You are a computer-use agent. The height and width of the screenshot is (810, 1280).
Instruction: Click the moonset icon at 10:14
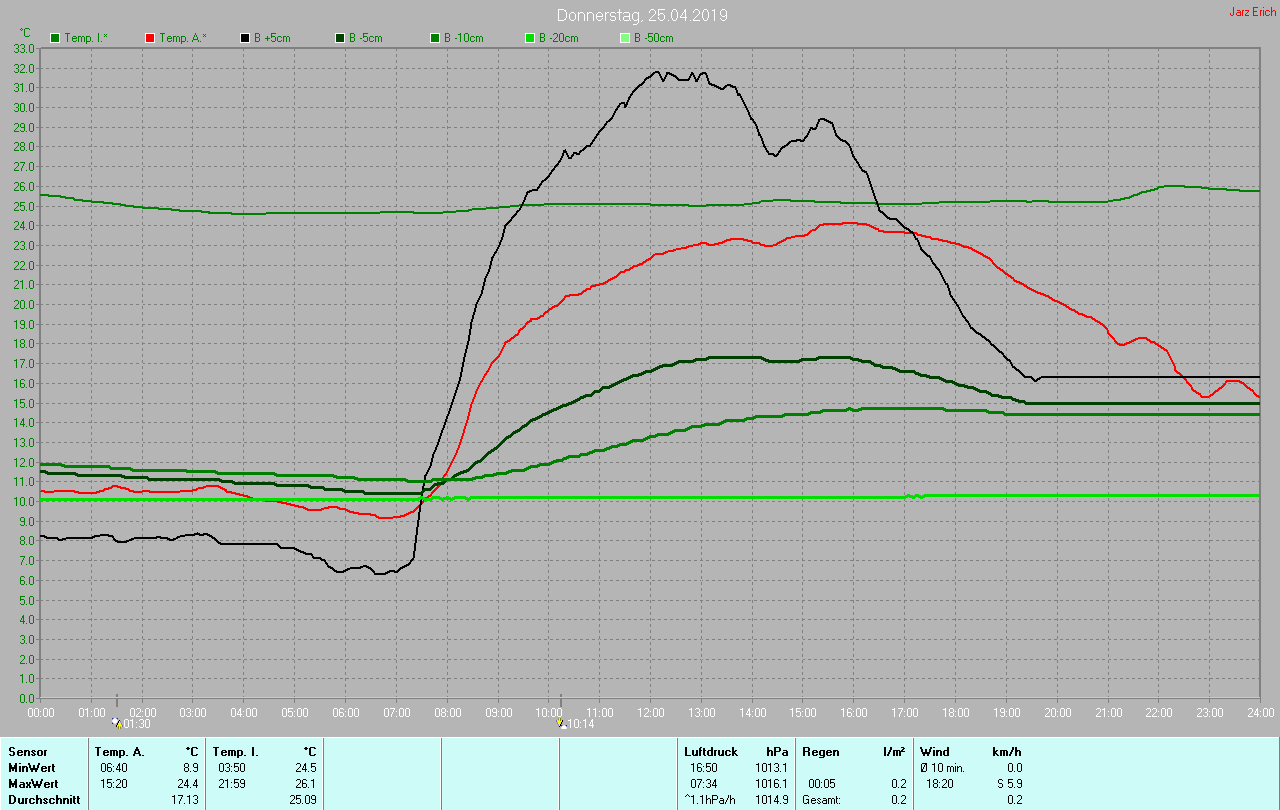pos(561,722)
